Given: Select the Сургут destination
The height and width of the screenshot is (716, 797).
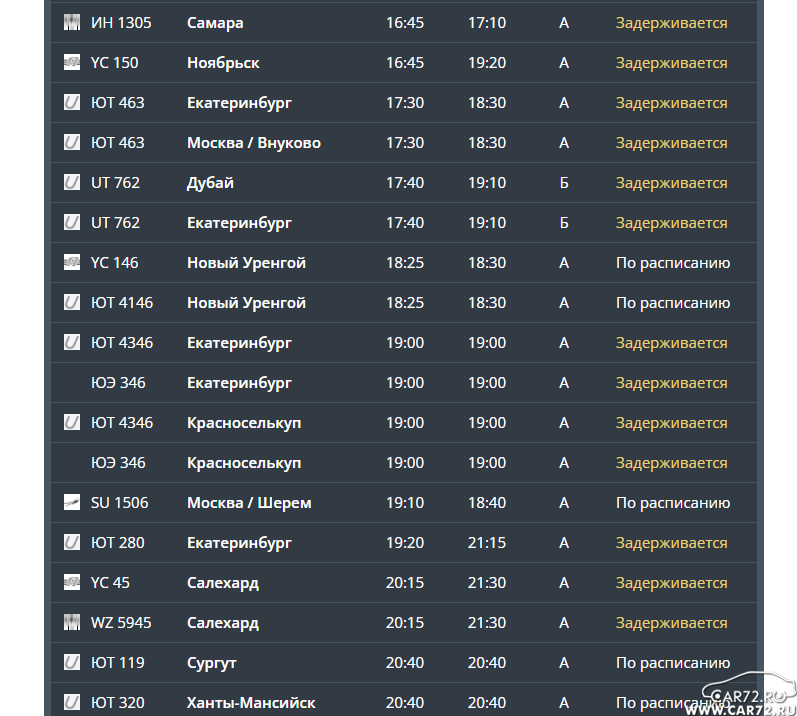Looking at the screenshot, I should coord(211,663).
